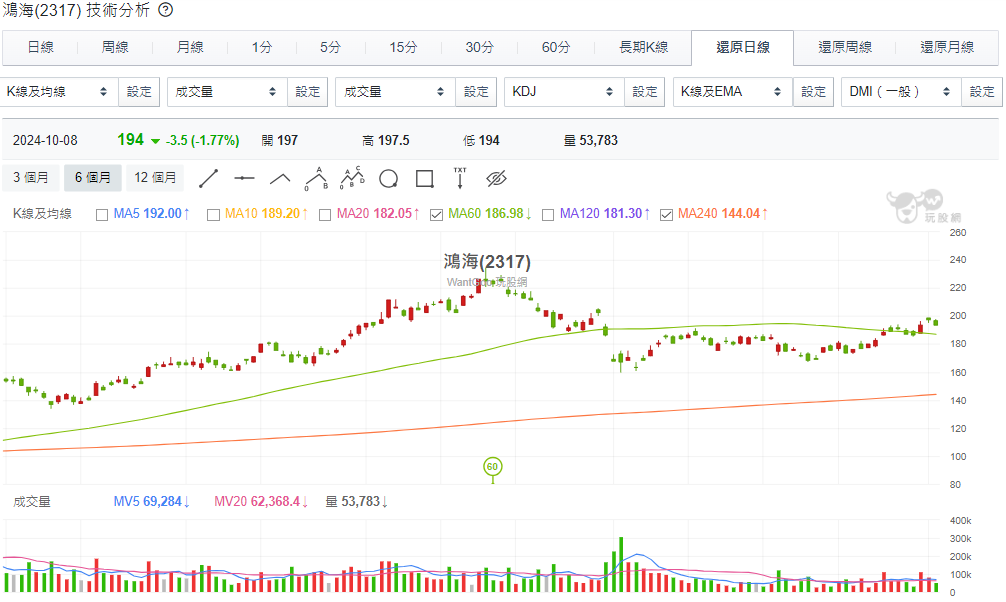Select the horizontal line drawing tool
Image resolution: width=1006 pixels, height=602 pixels.
click(244, 178)
